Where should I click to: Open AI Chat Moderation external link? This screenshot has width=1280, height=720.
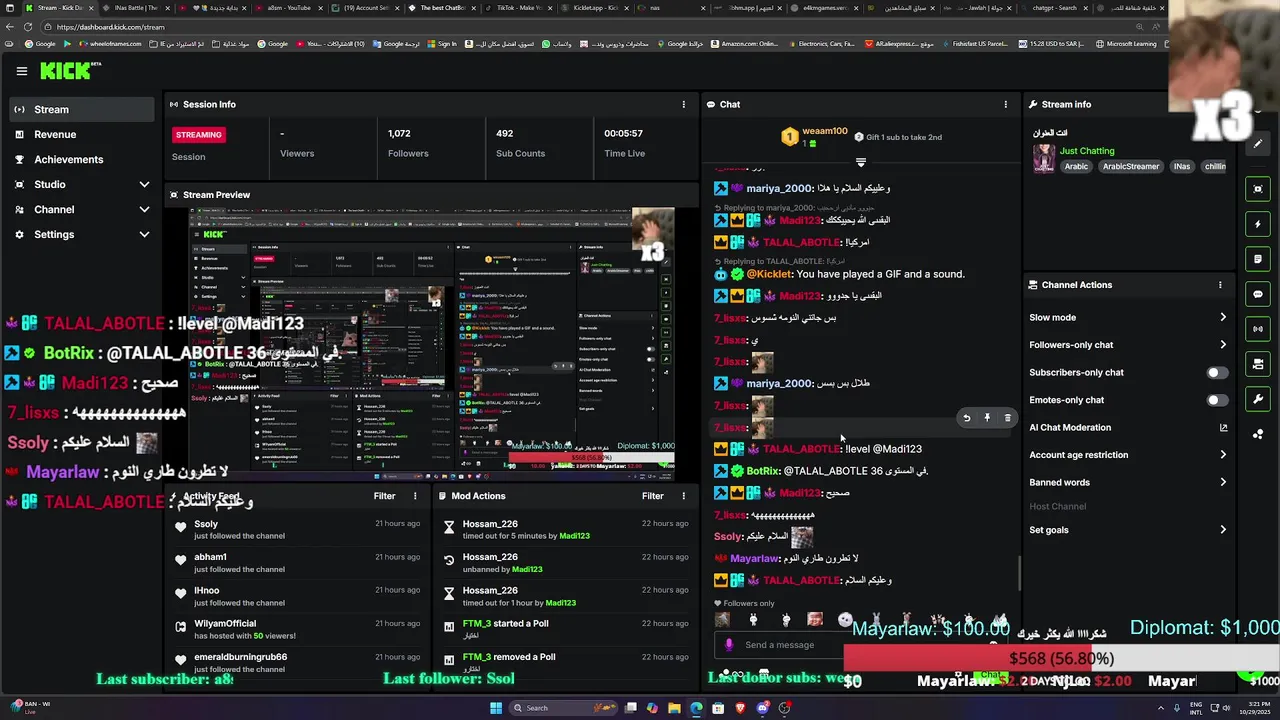(1223, 428)
